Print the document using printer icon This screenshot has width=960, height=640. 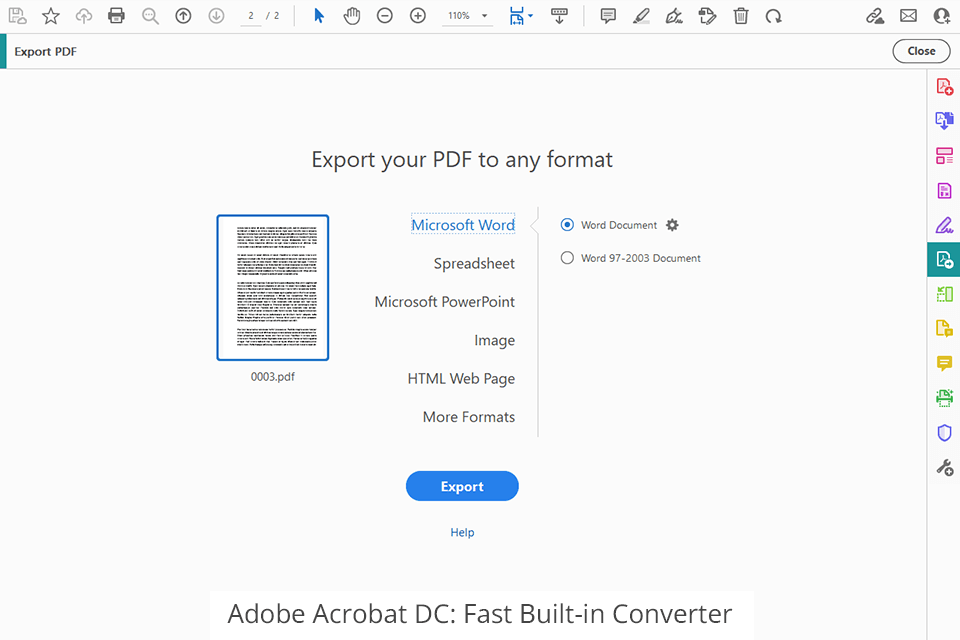116,16
